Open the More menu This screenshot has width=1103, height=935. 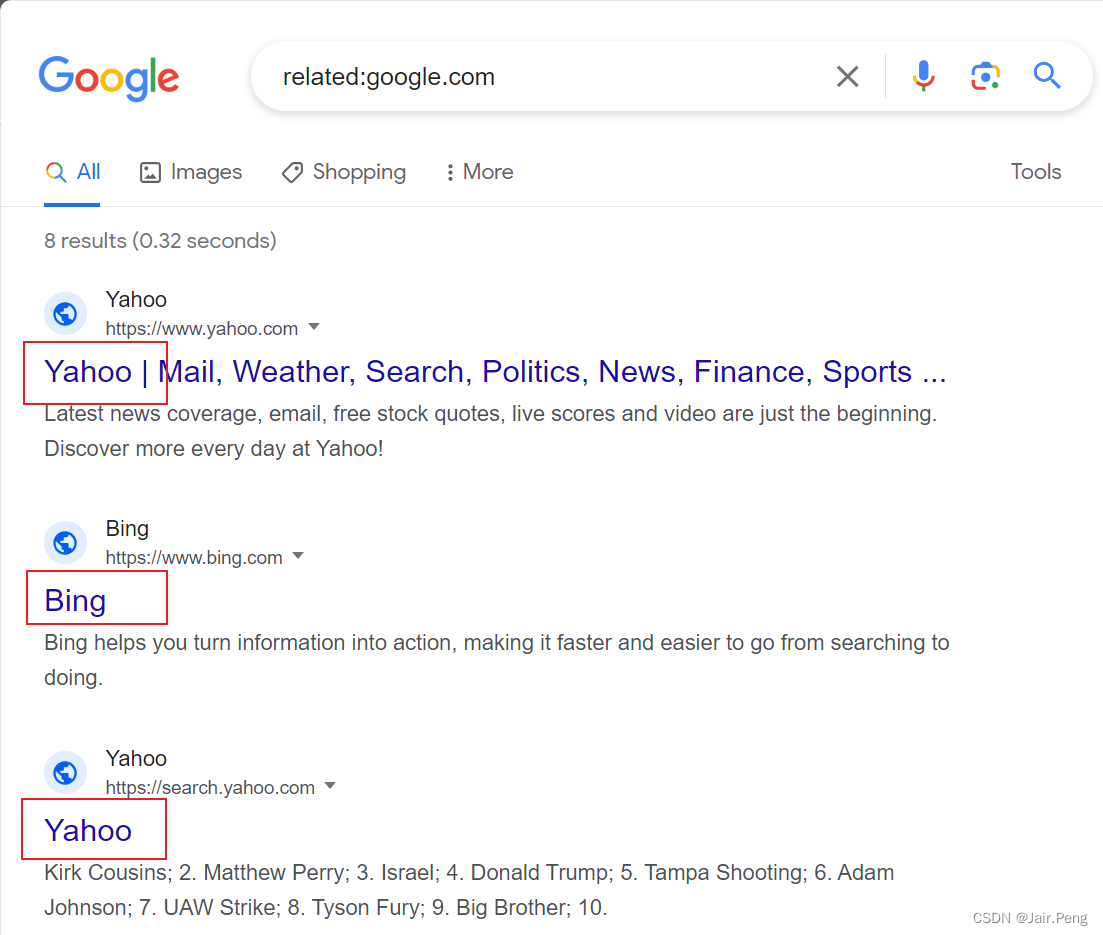coord(480,172)
